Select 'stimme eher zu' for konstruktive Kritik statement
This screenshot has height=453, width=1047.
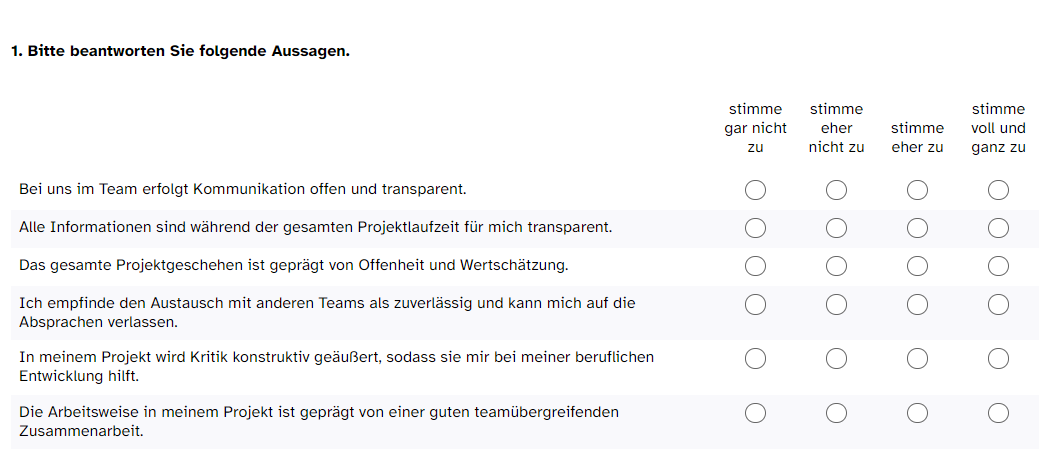click(x=917, y=359)
